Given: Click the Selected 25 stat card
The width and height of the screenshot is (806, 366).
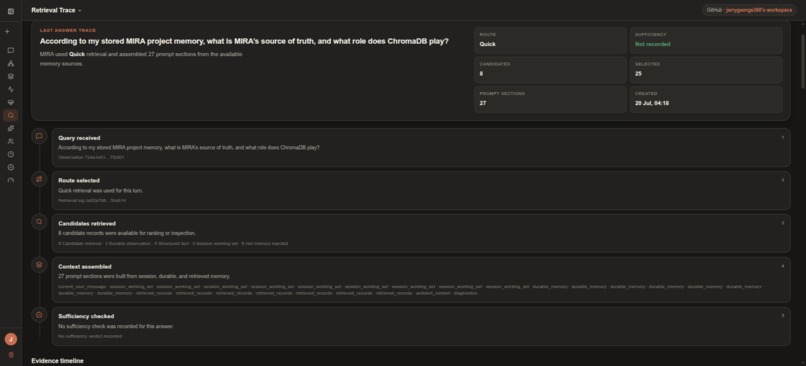Looking at the screenshot, I should [x=706, y=70].
